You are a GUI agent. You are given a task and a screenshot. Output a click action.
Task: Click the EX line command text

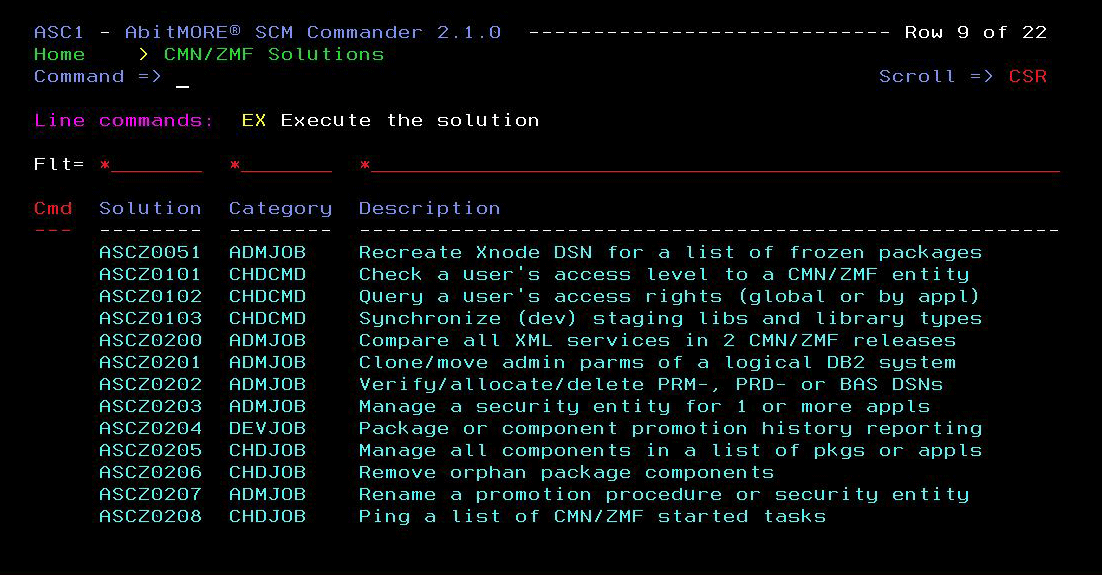click(254, 120)
